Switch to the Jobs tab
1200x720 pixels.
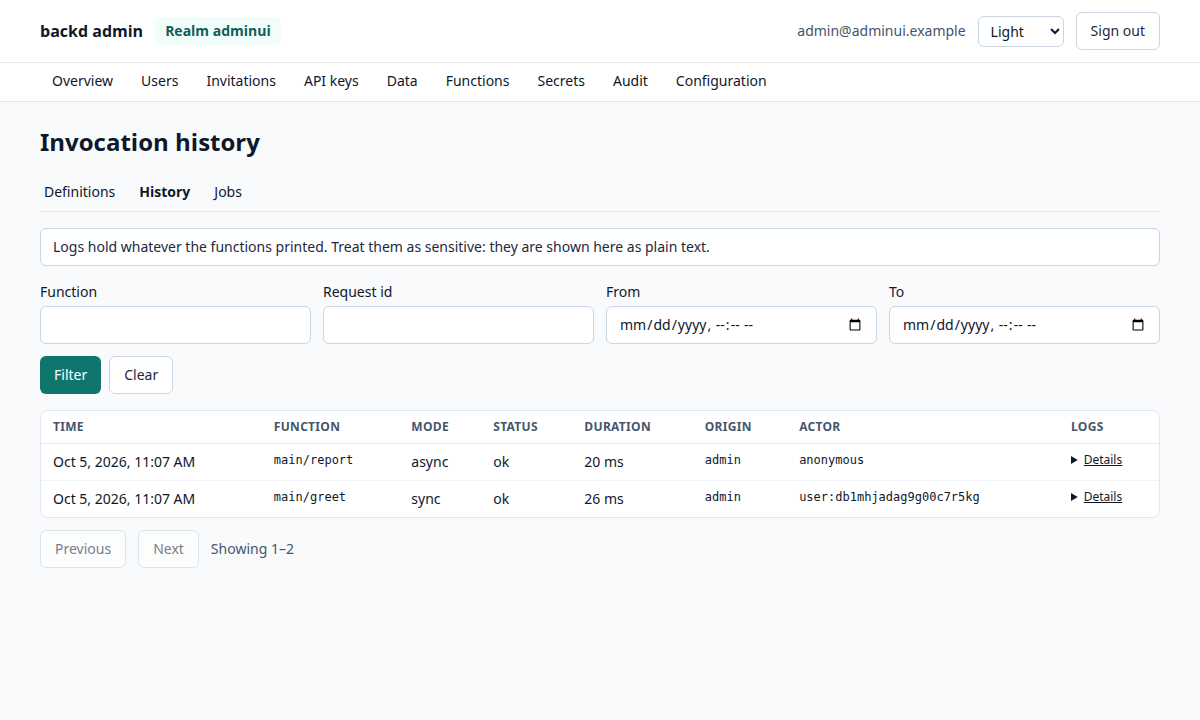point(228,192)
